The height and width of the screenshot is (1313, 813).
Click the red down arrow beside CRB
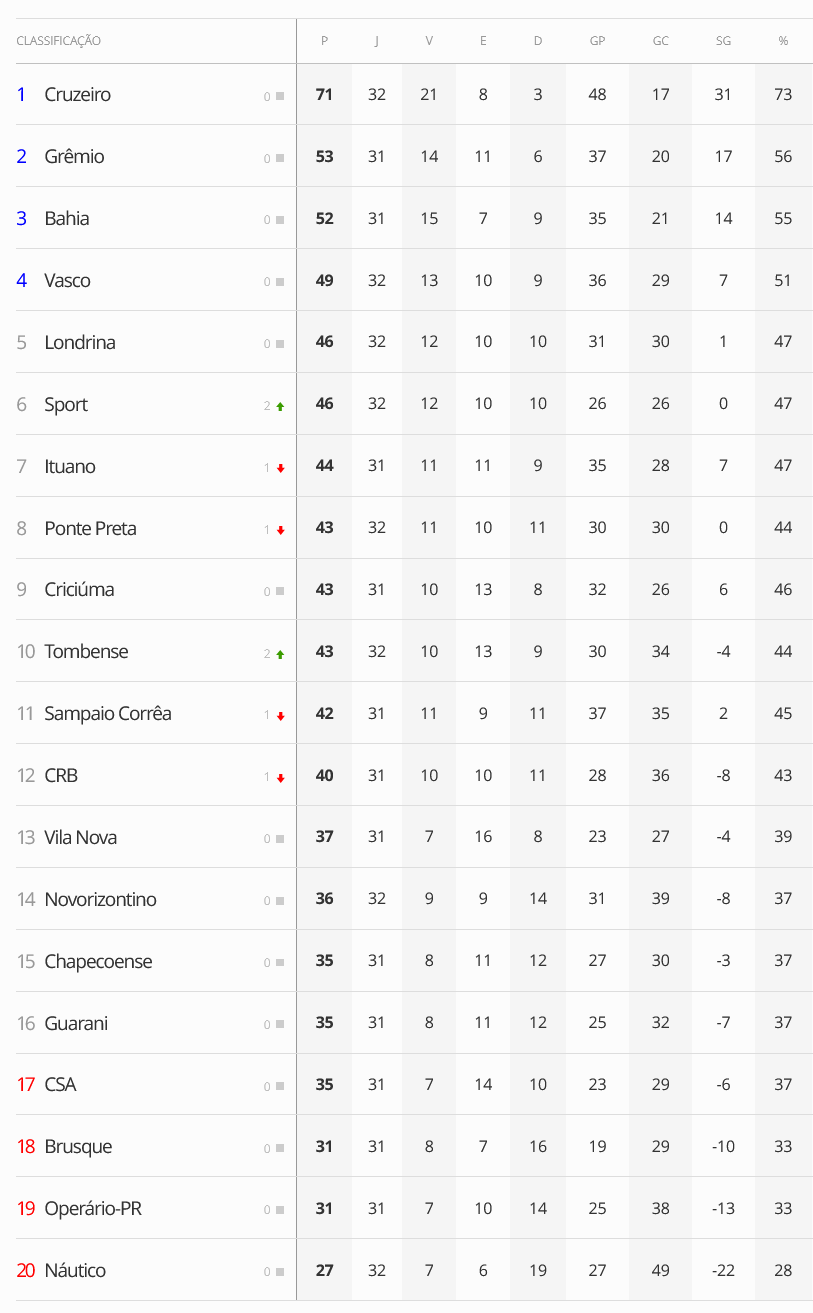coord(280,778)
